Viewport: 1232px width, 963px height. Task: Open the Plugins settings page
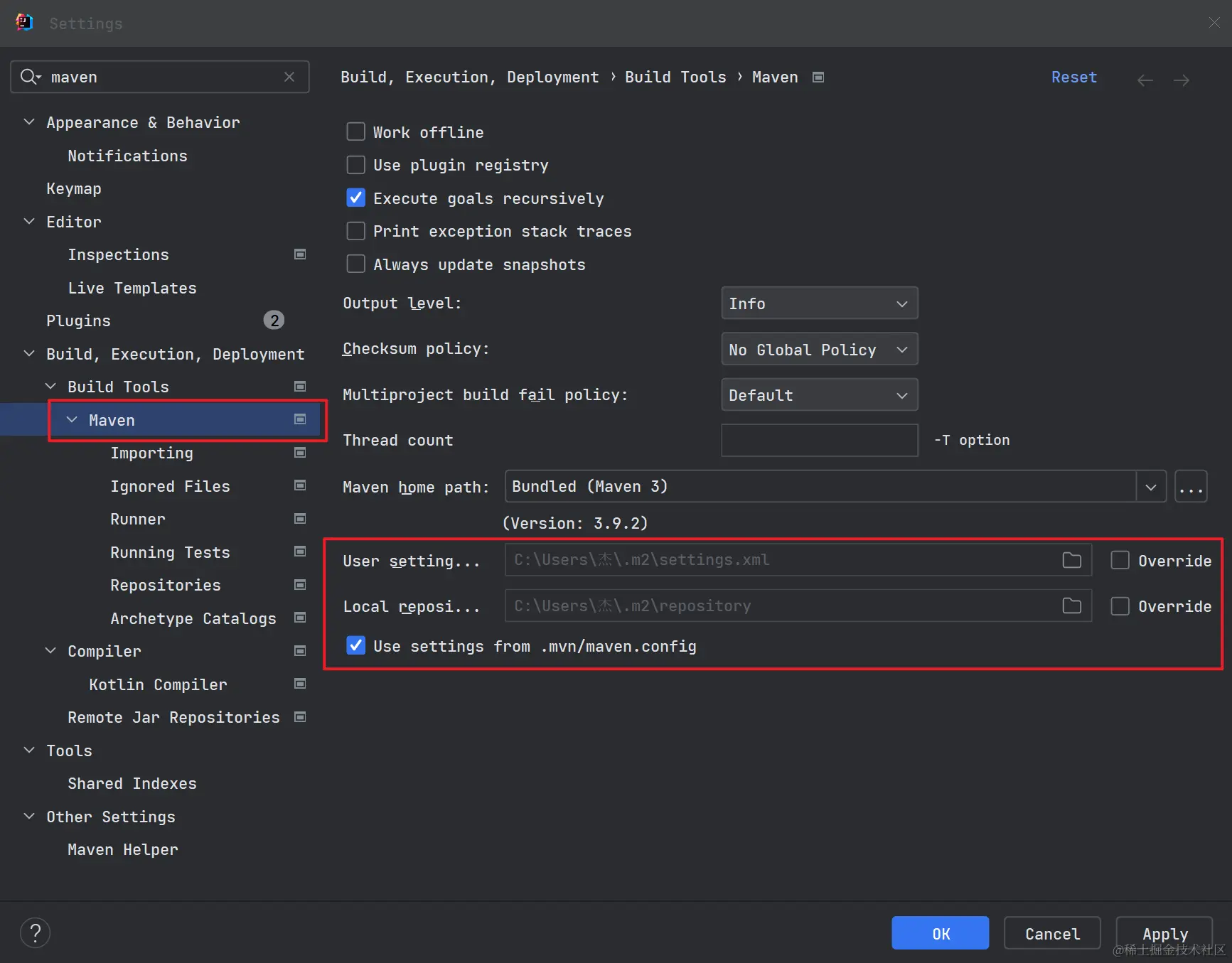(78, 321)
